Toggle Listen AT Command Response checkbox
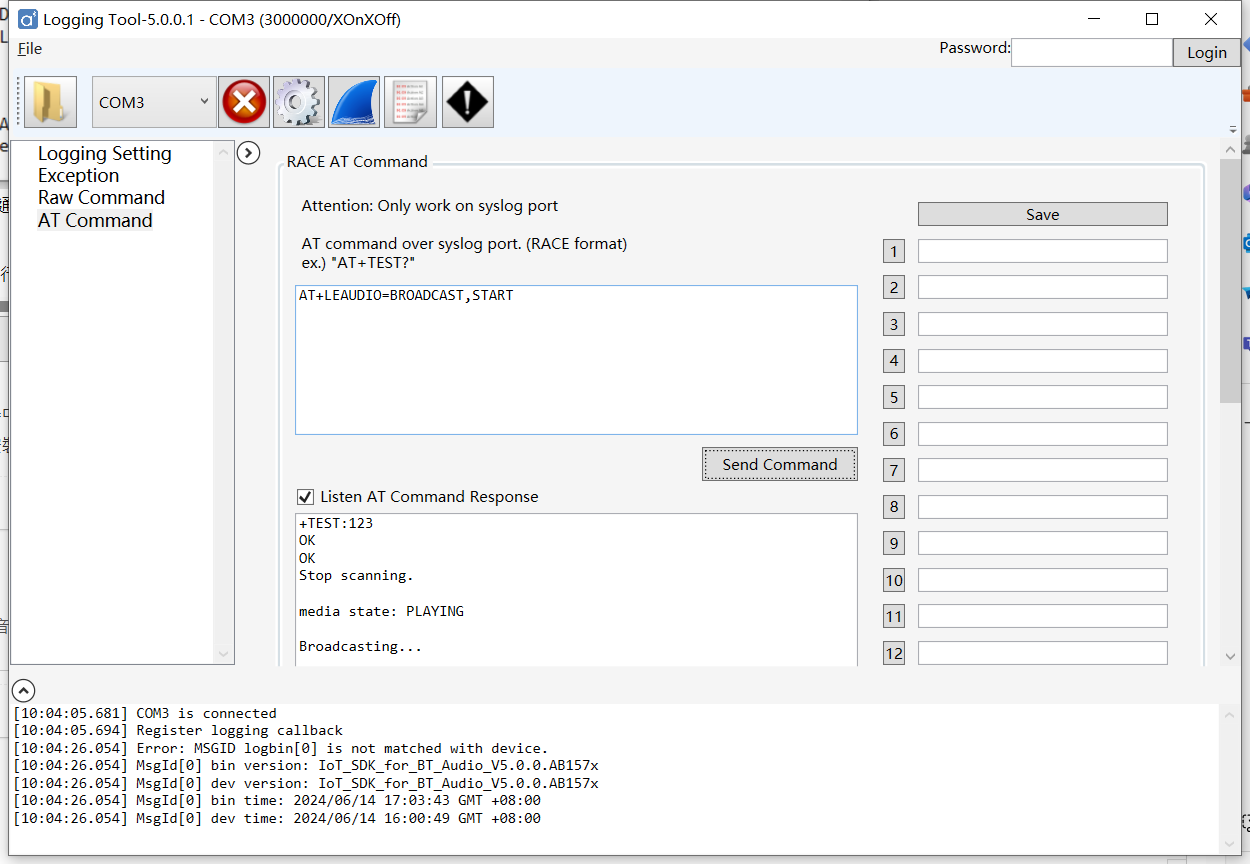 pos(306,497)
